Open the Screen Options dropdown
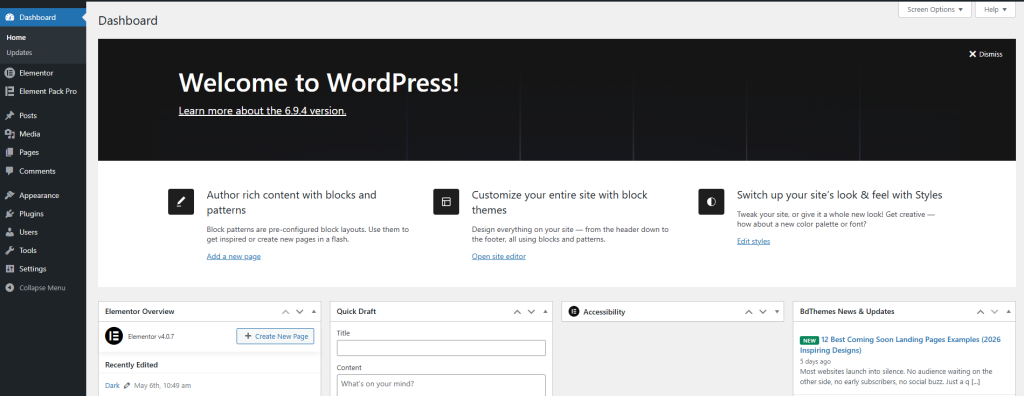 [x=935, y=10]
